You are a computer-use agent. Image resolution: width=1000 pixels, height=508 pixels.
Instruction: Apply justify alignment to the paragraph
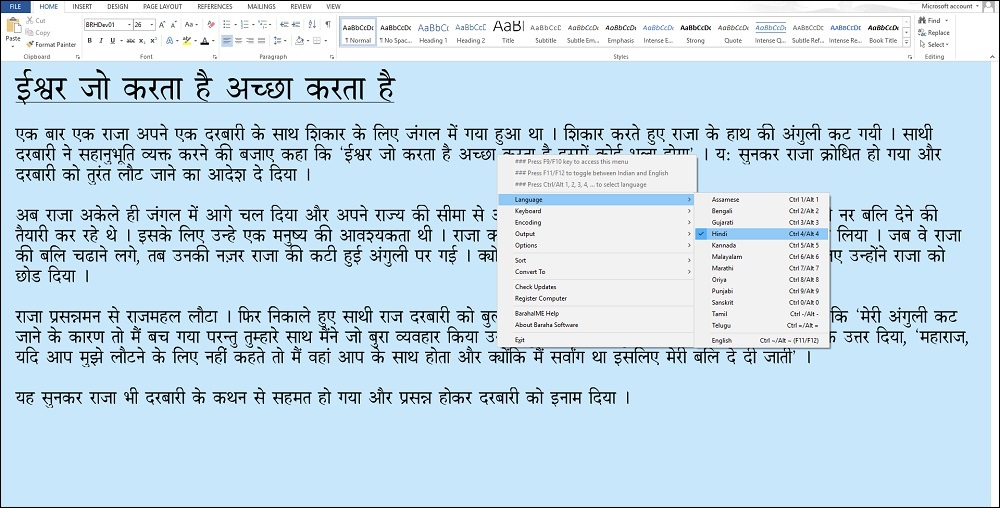[261, 41]
